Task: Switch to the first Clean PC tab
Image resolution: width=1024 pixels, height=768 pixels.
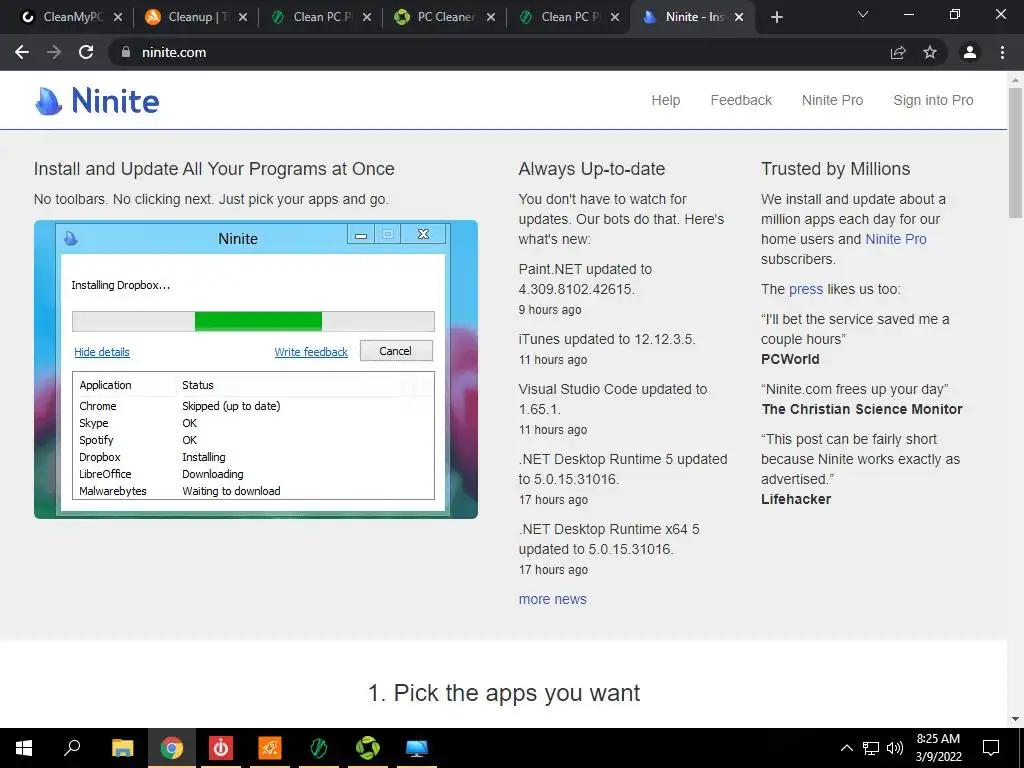Action: pyautogui.click(x=321, y=17)
